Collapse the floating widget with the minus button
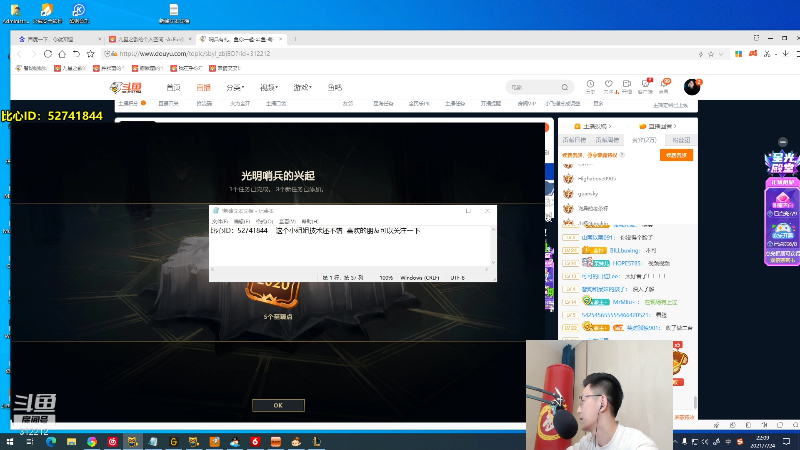The width and height of the screenshot is (800, 450). [x=783, y=142]
